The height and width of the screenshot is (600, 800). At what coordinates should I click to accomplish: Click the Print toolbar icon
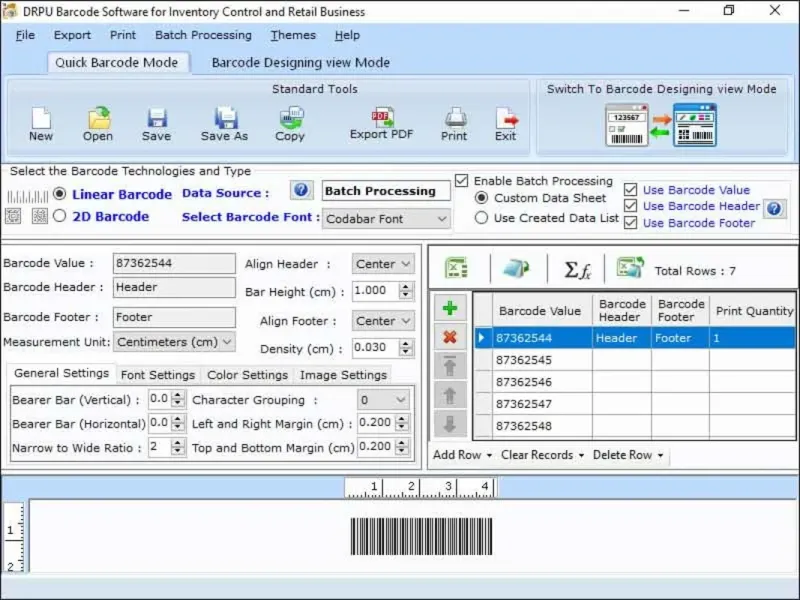tap(454, 119)
